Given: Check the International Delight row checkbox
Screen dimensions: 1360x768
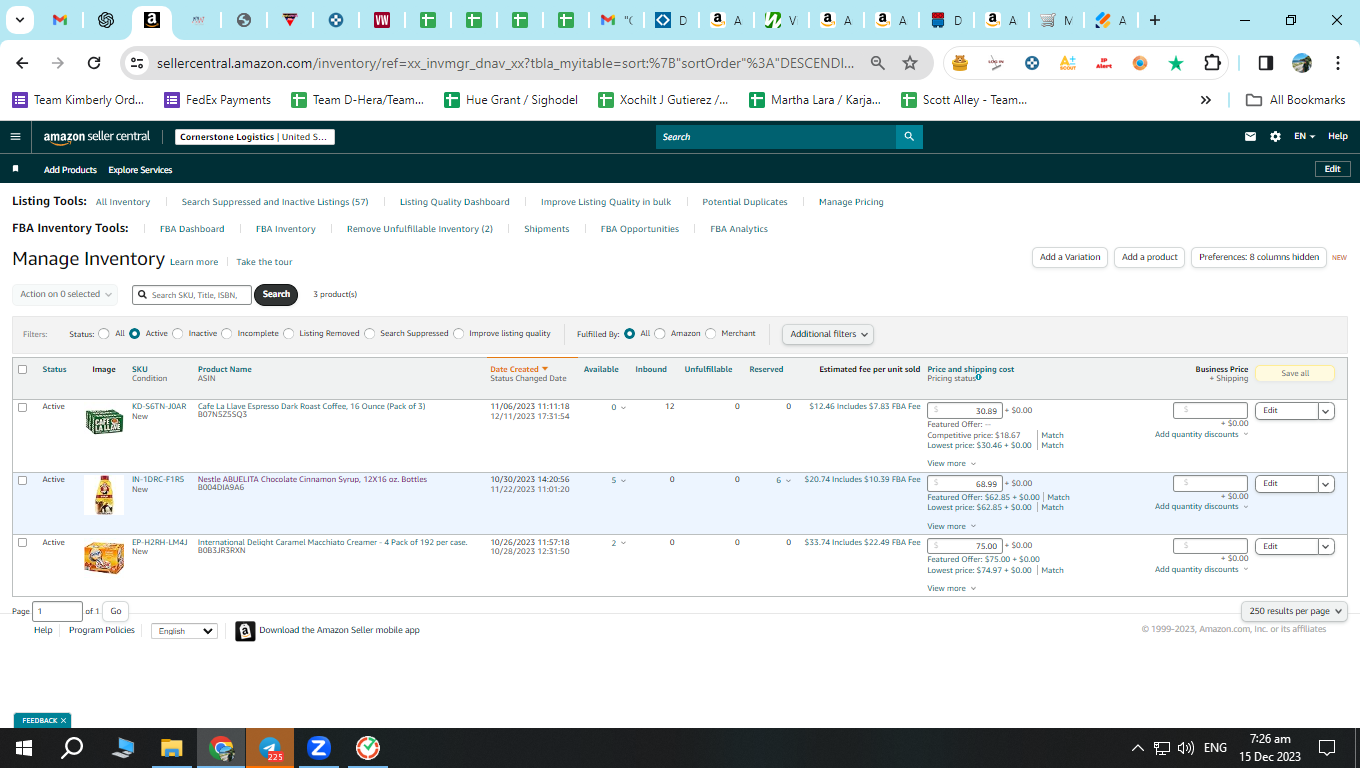Looking at the screenshot, I should coord(23,543).
